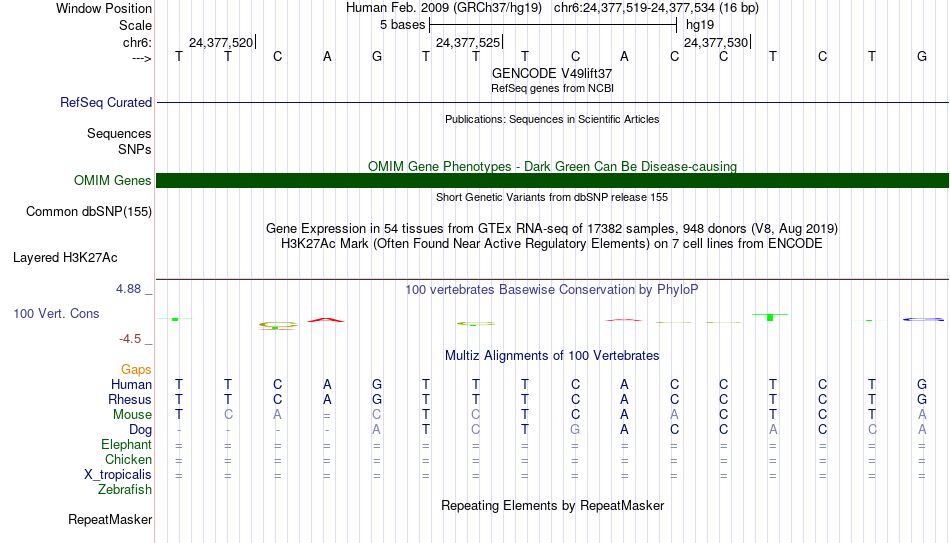Select the Chicken species row label
The width and height of the screenshot is (950, 543).
pyautogui.click(x=128, y=460)
